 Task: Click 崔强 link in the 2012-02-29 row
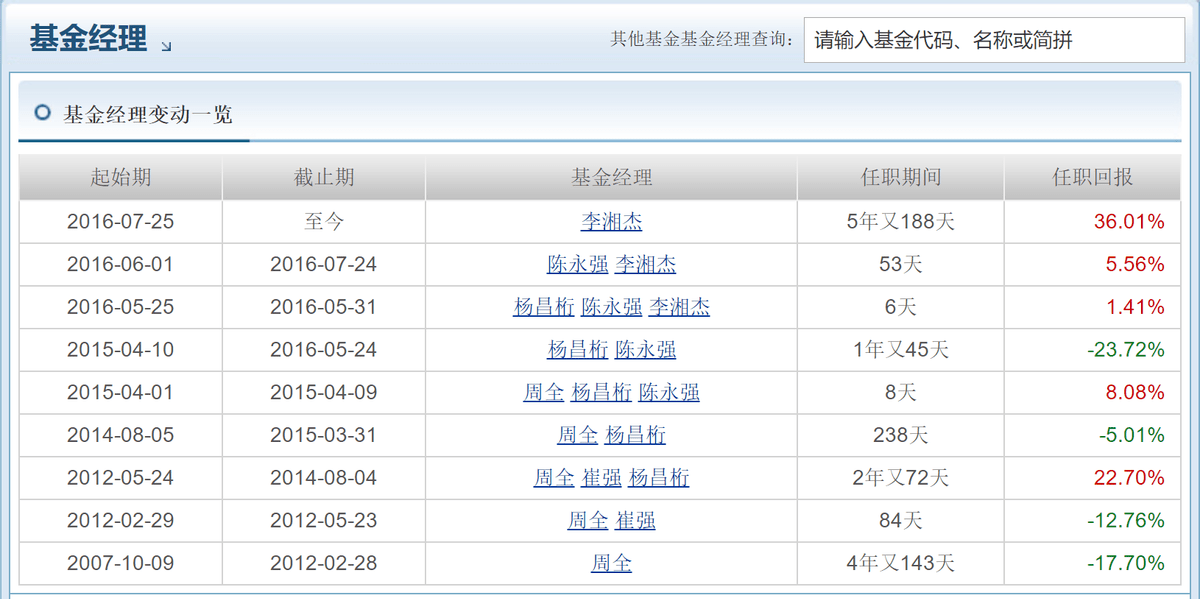(636, 520)
